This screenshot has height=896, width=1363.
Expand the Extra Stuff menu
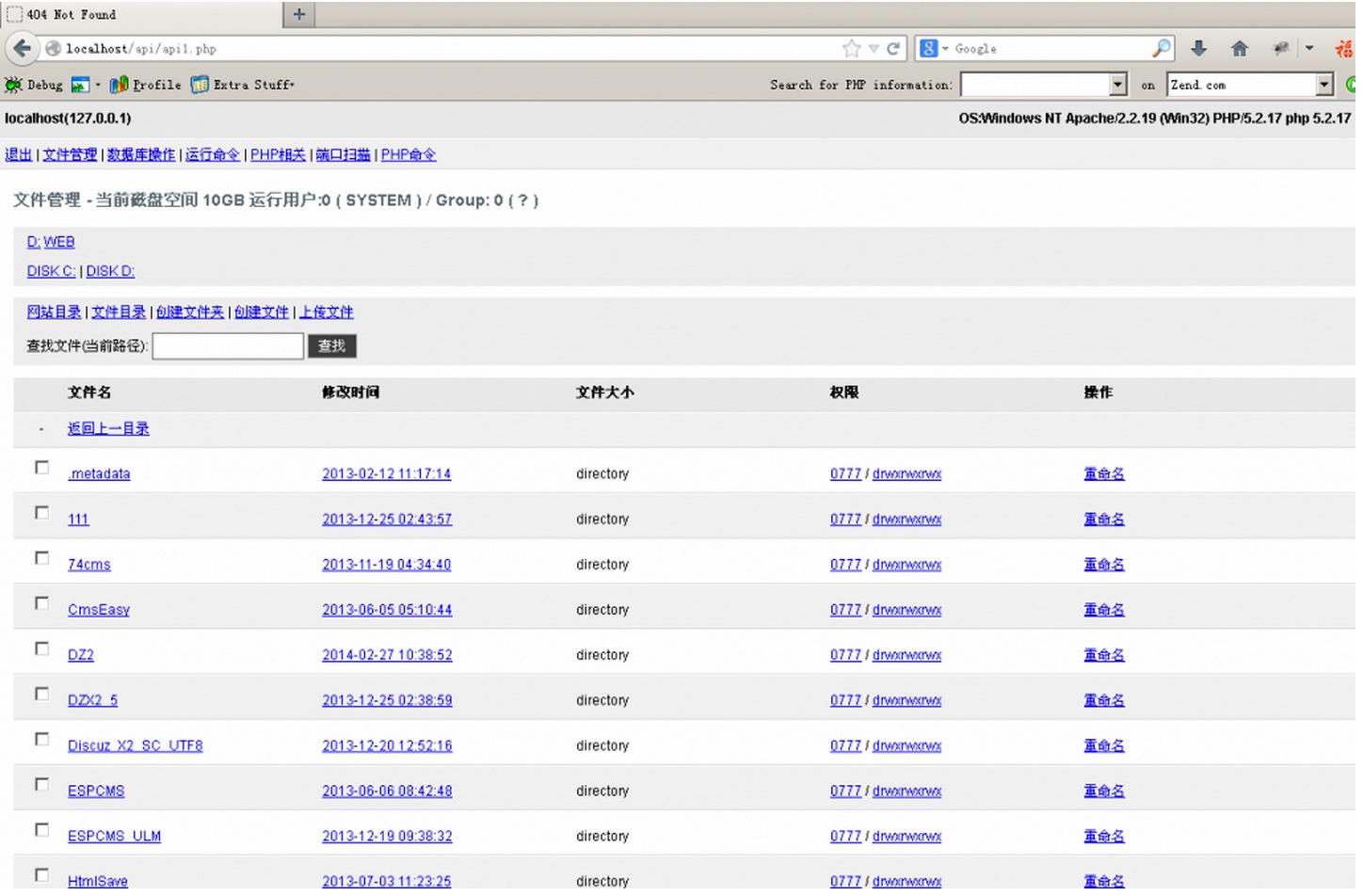tap(244, 86)
